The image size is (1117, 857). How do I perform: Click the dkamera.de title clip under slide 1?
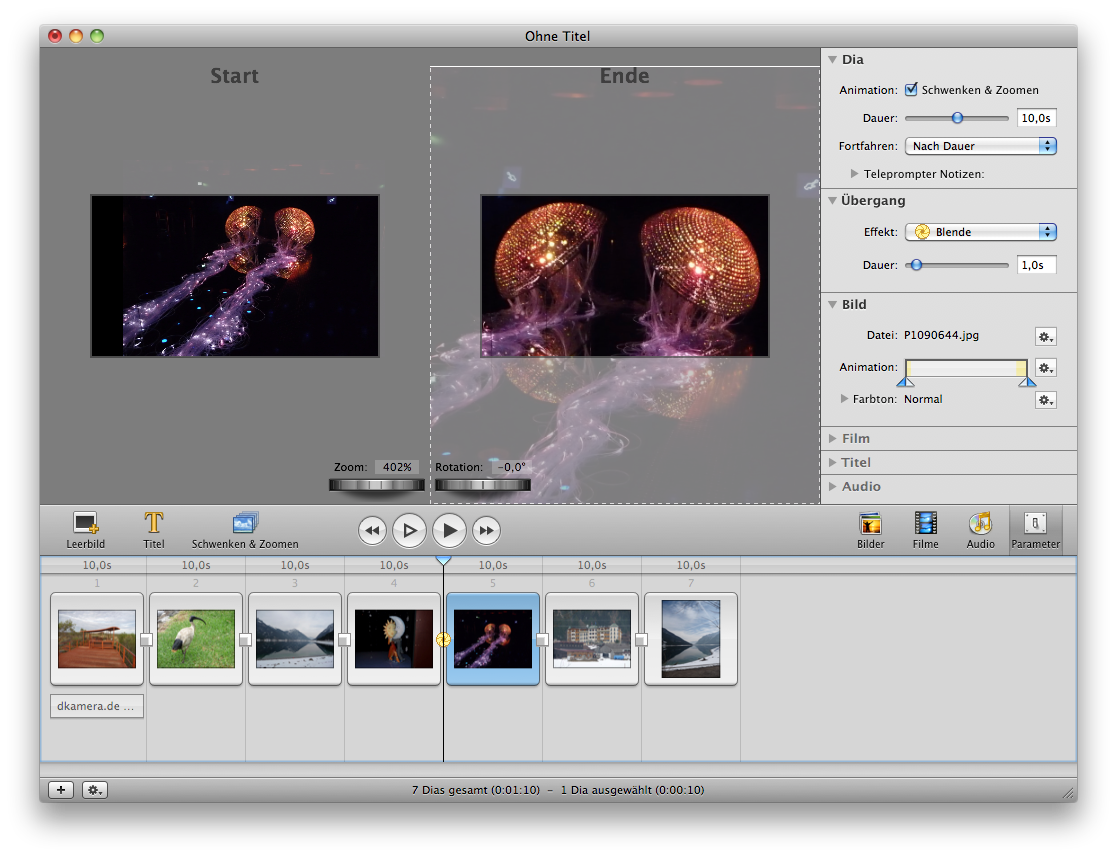coord(97,706)
